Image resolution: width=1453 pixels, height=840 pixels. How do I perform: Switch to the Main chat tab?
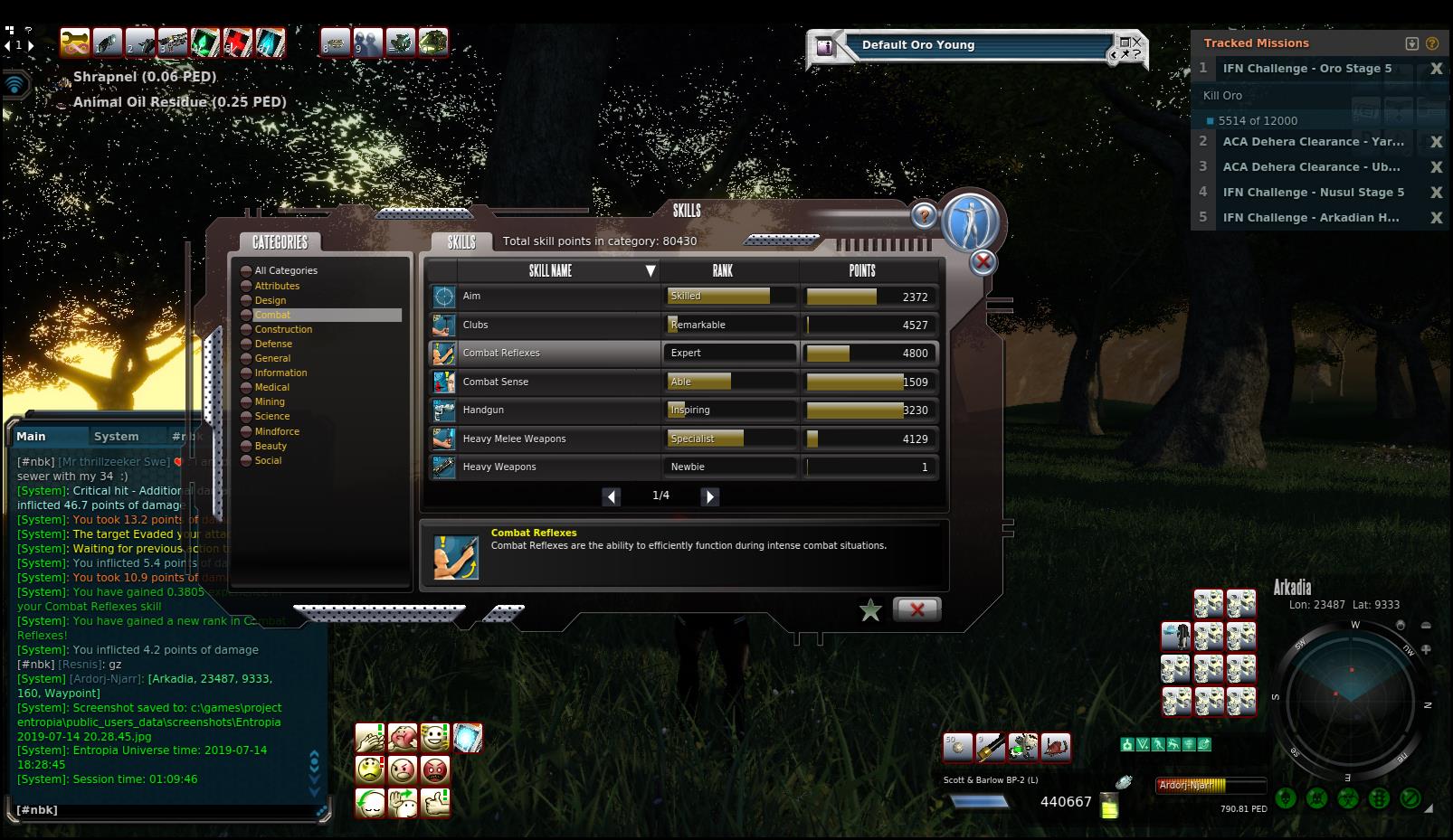pos(31,437)
